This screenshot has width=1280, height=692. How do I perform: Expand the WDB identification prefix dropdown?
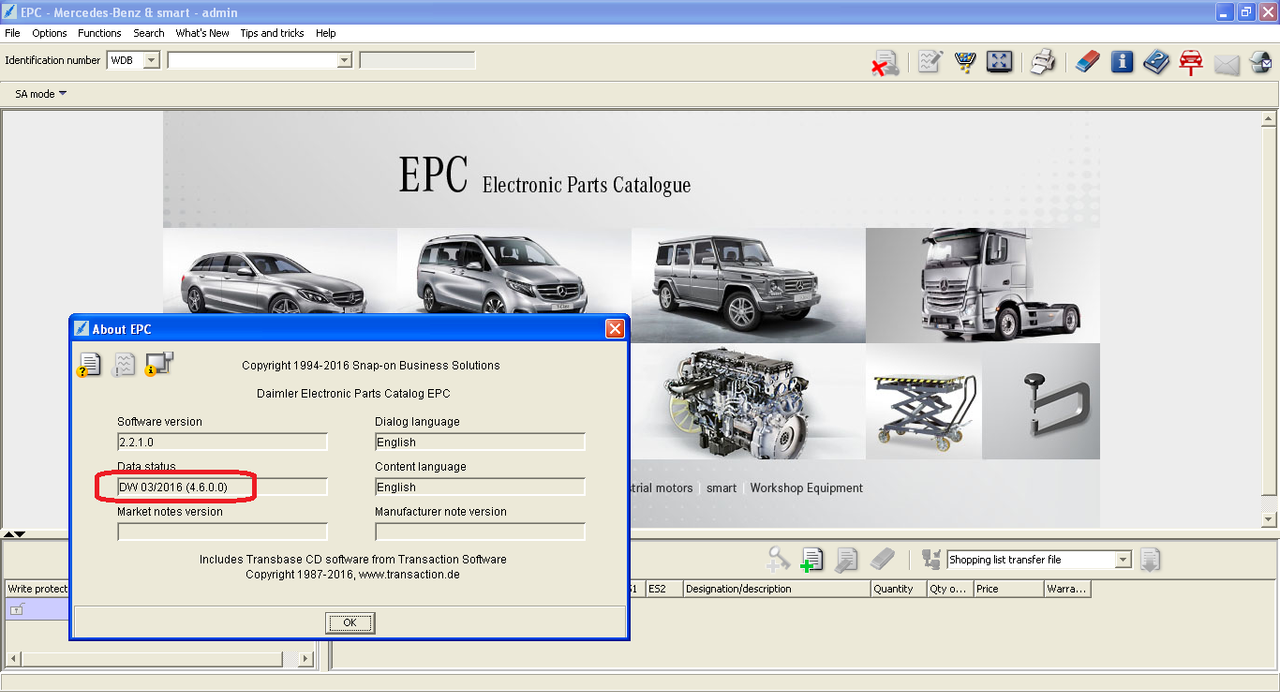[x=150, y=60]
